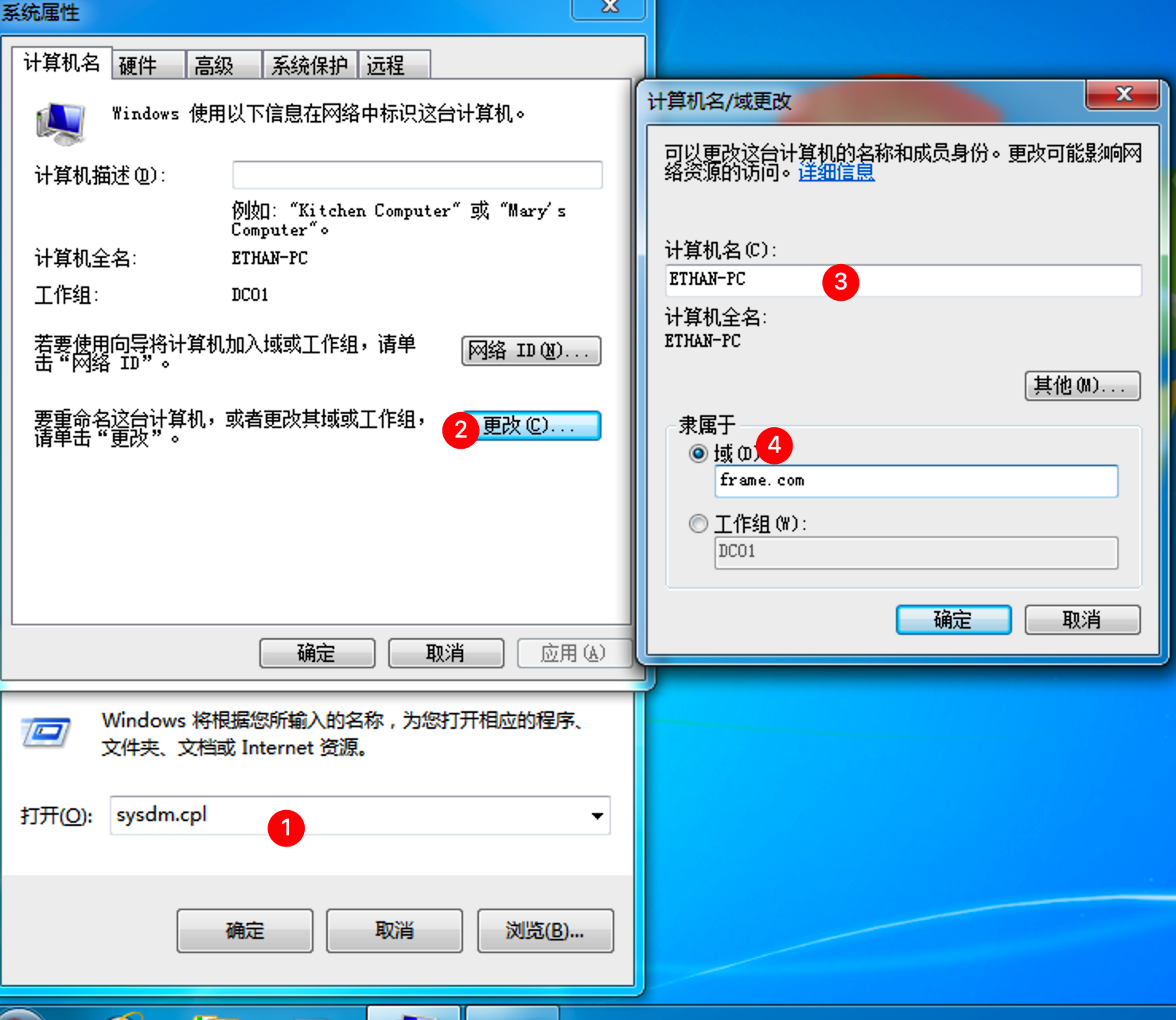
Task: Click the workgroup field containing DC01
Action: pyautogui.click(x=916, y=552)
